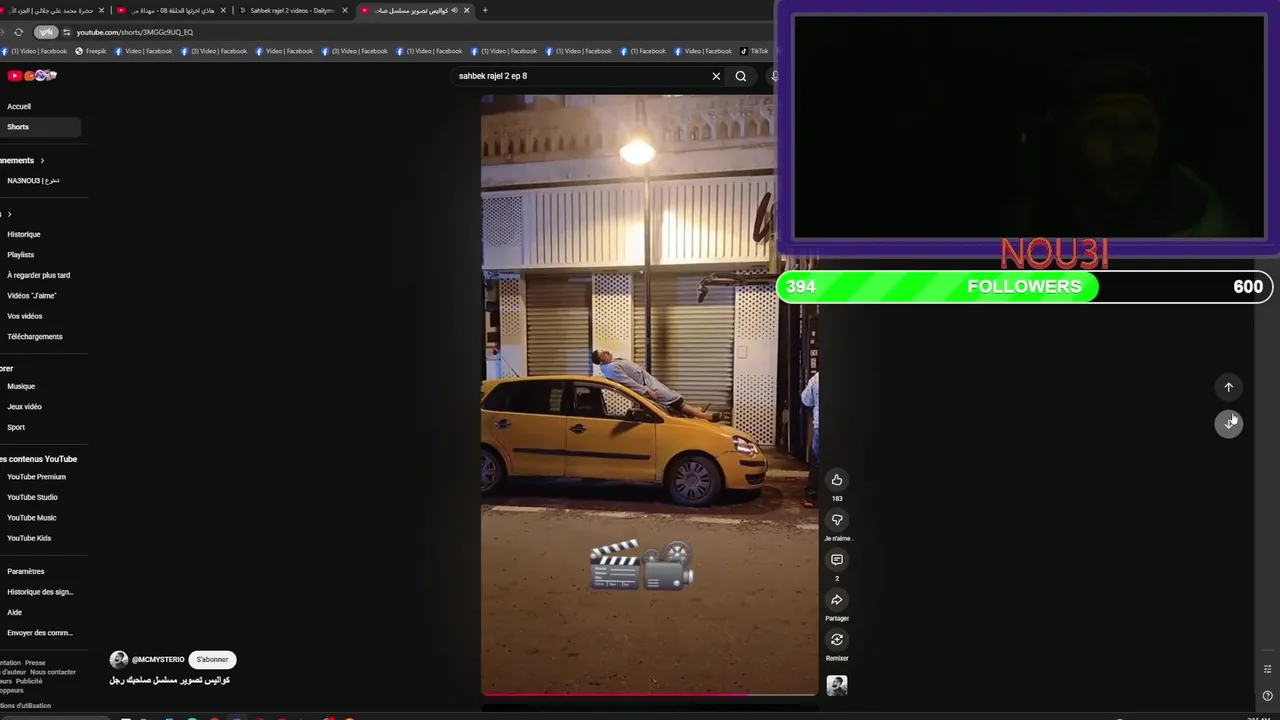Start voice search with microphone icon
The width and height of the screenshot is (1280, 720).
(774, 76)
